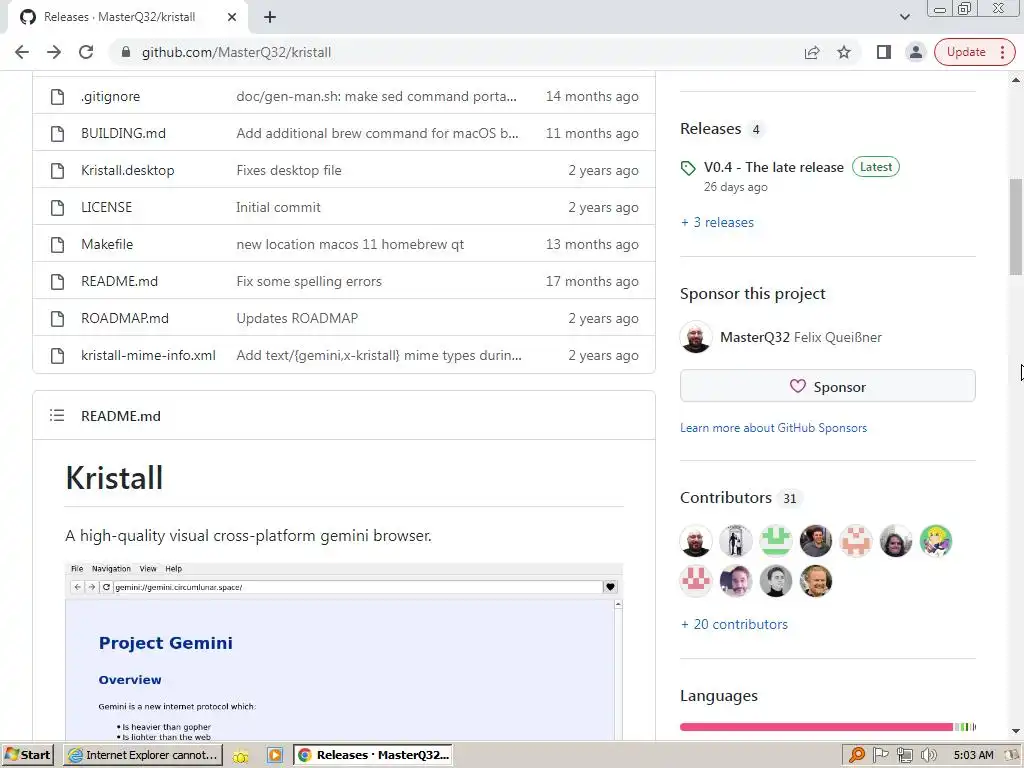
Task: Open commit 'Fixes desktop file'
Action: click(289, 170)
